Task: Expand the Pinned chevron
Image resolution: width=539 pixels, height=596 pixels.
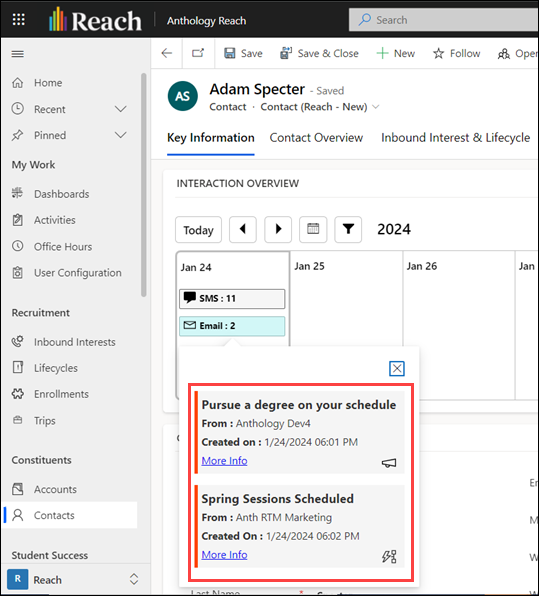Action: tap(120, 135)
